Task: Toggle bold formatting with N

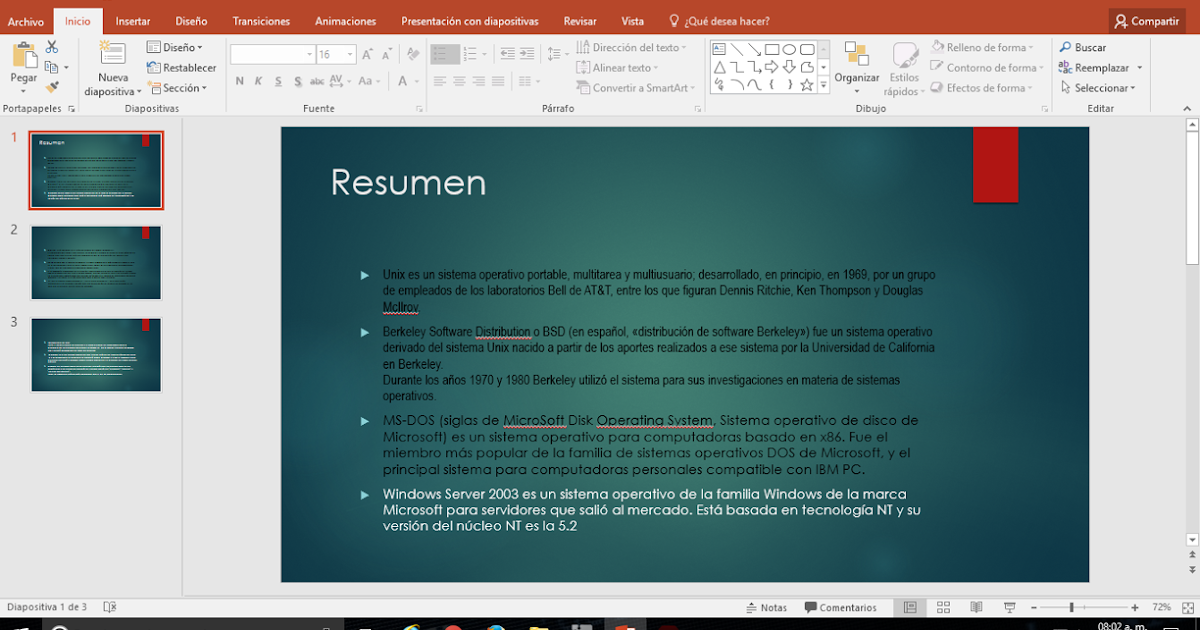Action: coord(238,79)
